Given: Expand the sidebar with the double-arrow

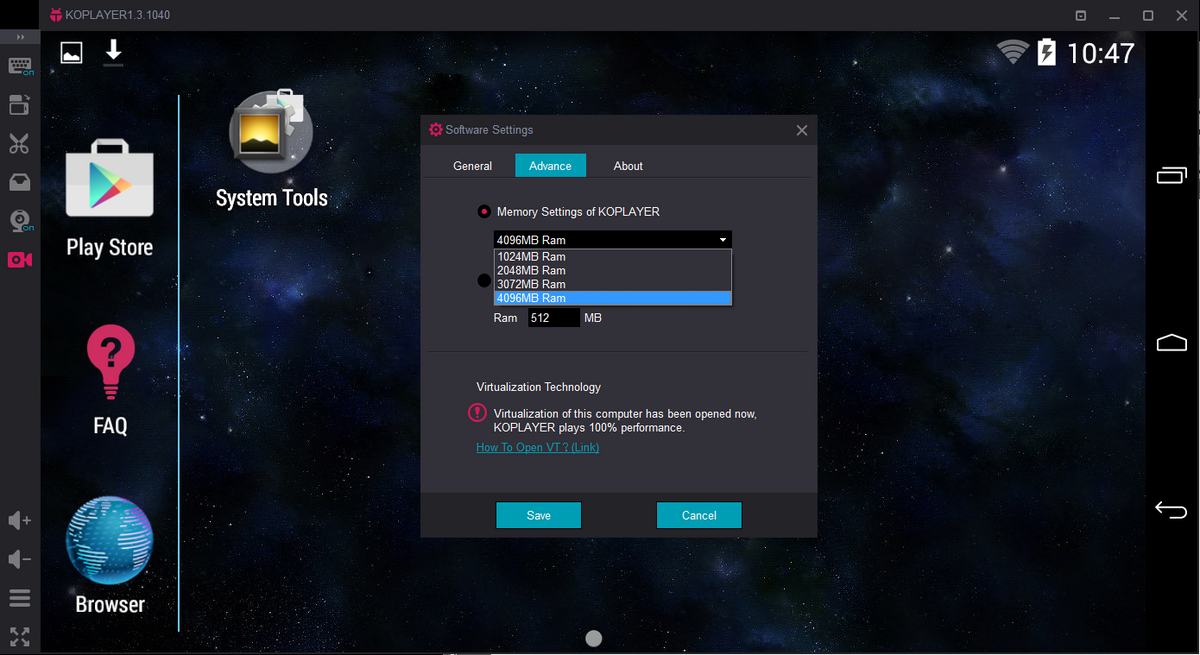Looking at the screenshot, I should click(20, 37).
